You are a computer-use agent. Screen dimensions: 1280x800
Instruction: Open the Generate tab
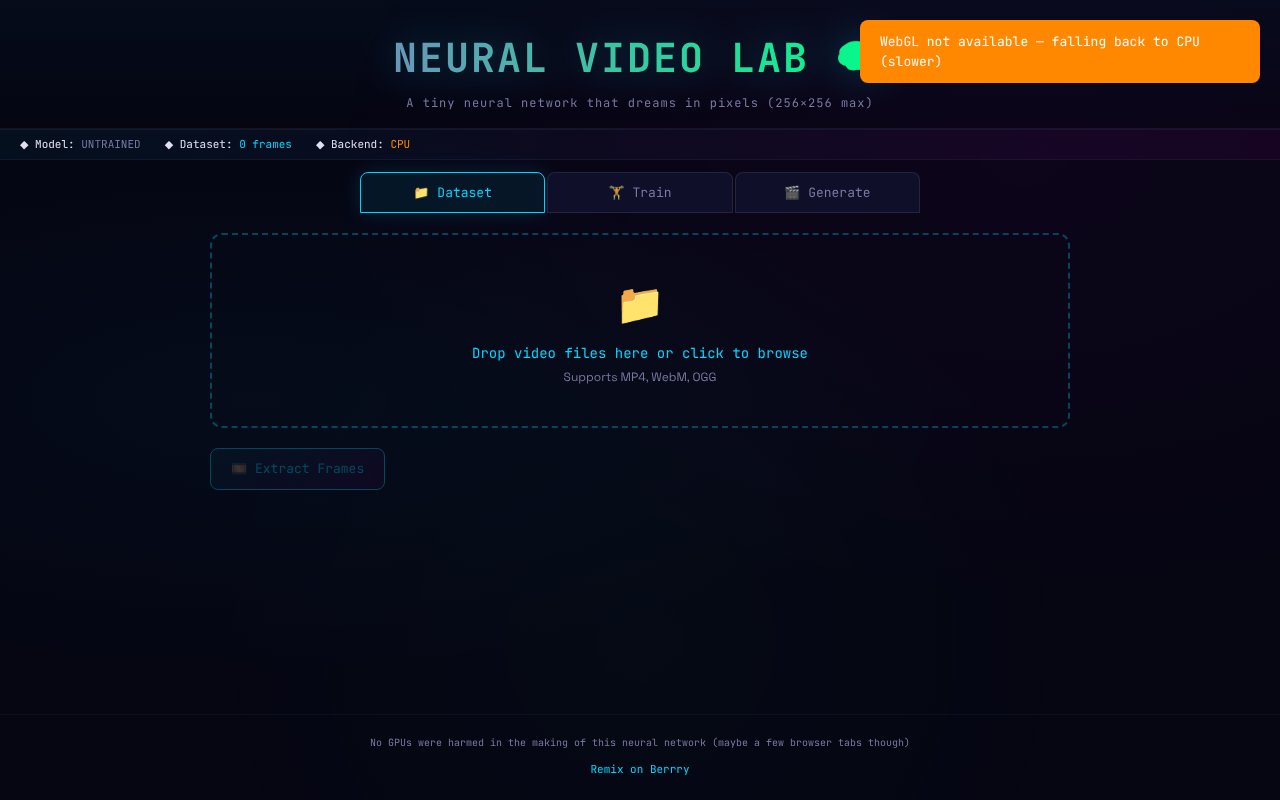tap(827, 192)
